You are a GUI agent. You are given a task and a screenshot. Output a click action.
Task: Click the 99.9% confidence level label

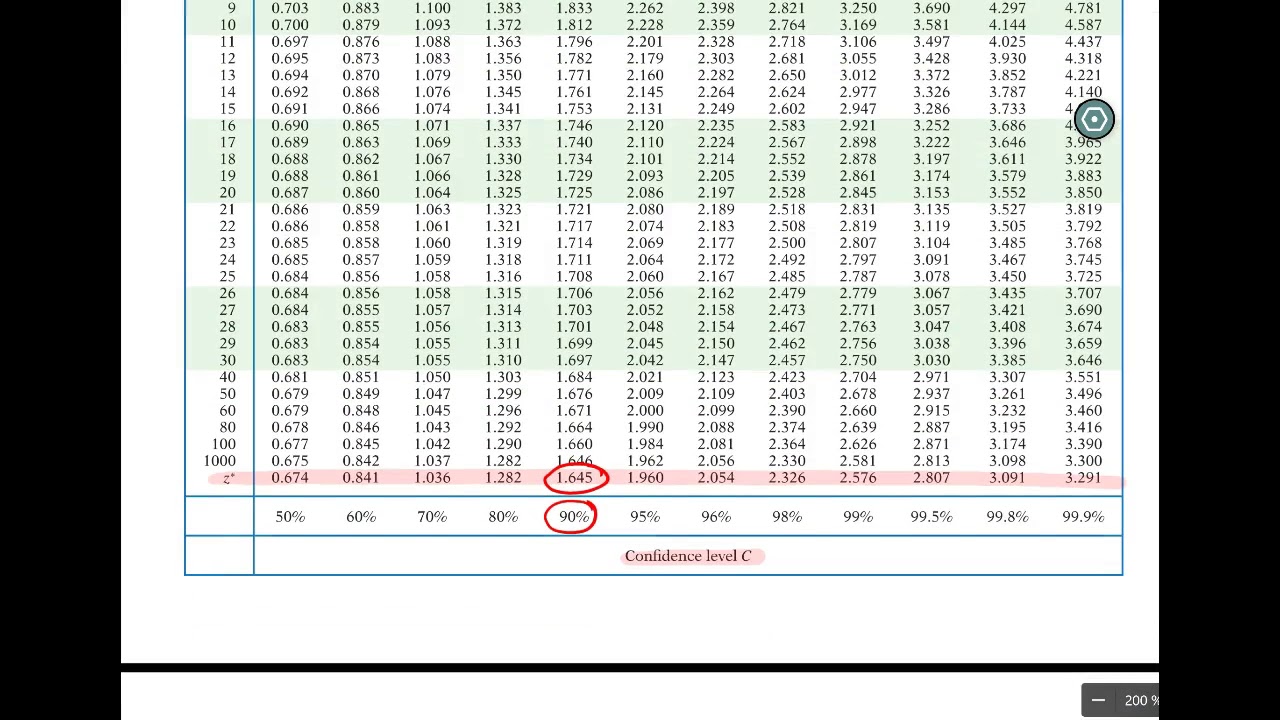click(x=1083, y=517)
